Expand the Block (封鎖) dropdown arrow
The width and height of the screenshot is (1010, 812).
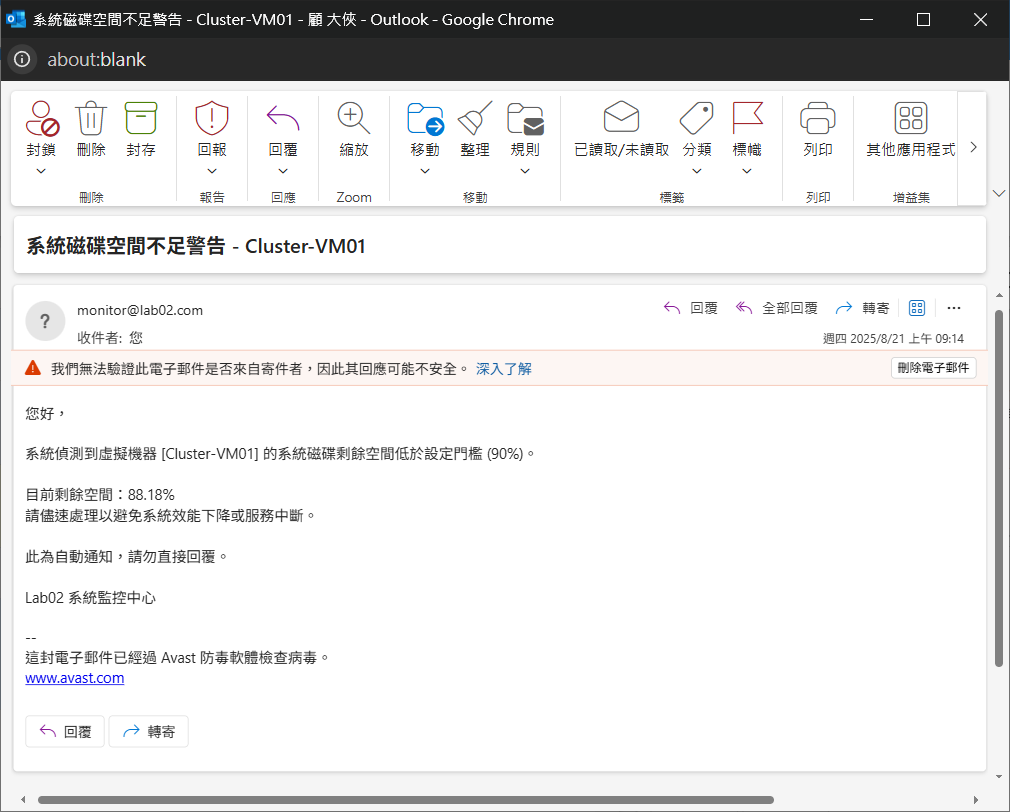pos(42,171)
